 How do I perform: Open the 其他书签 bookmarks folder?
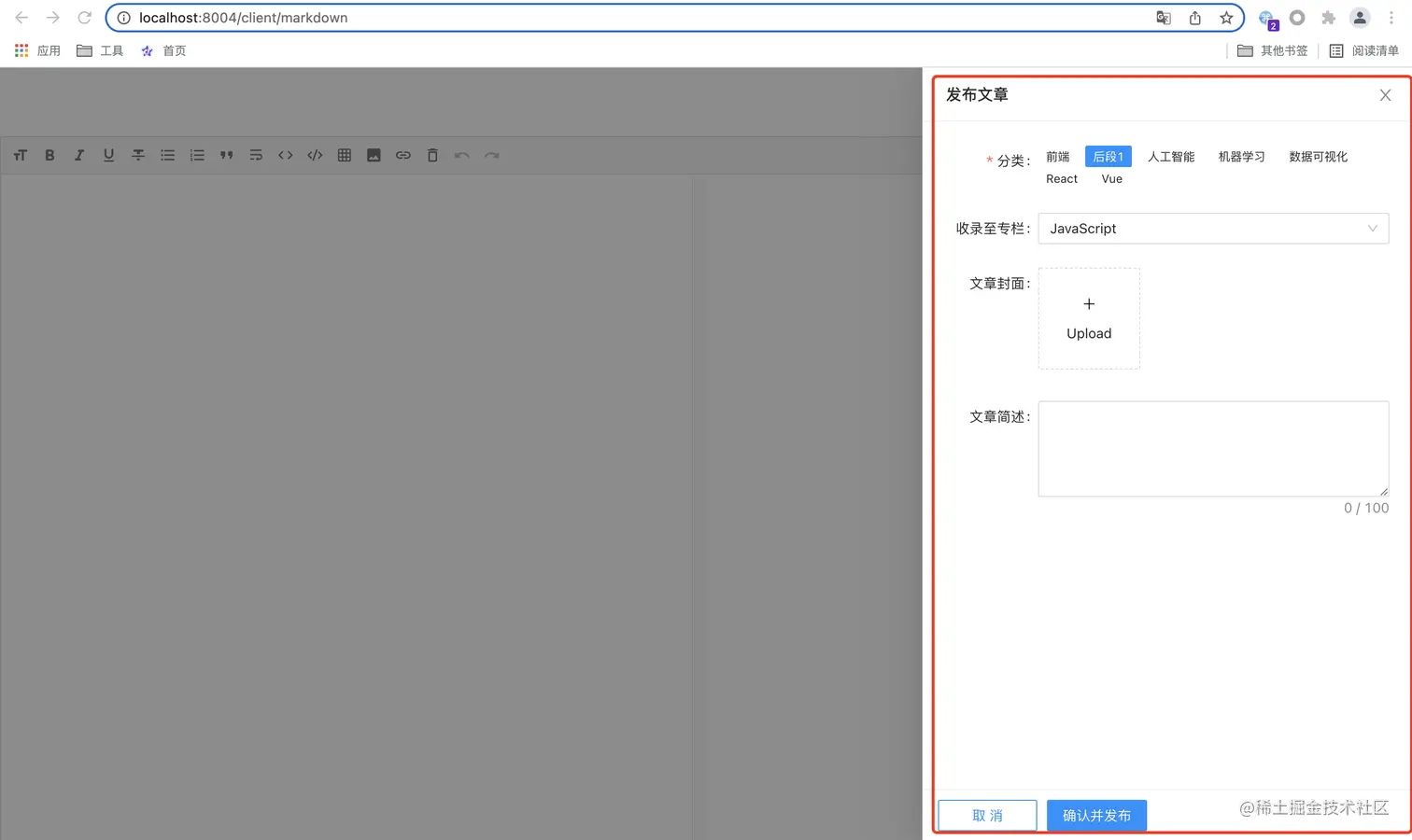1272,50
